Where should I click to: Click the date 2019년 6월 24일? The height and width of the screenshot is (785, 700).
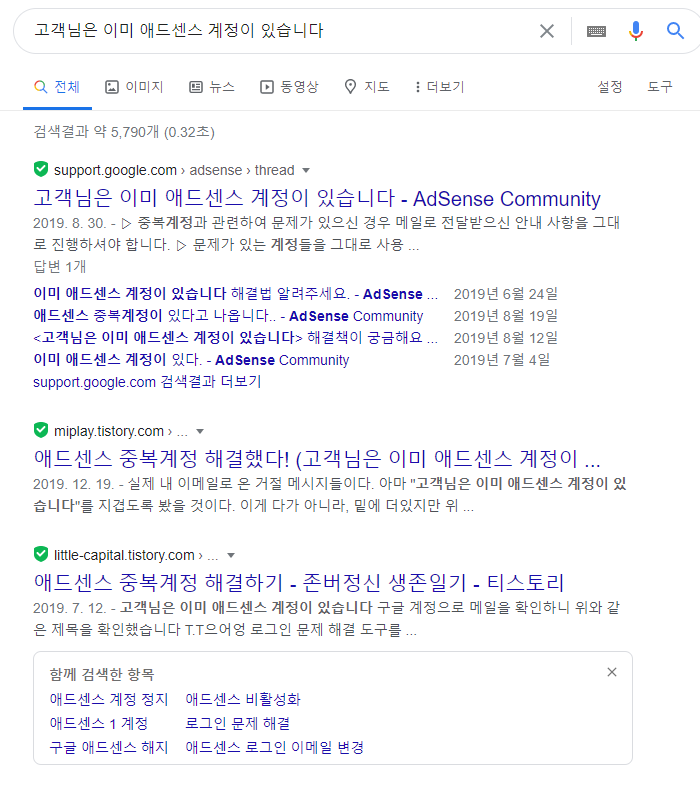(506, 294)
